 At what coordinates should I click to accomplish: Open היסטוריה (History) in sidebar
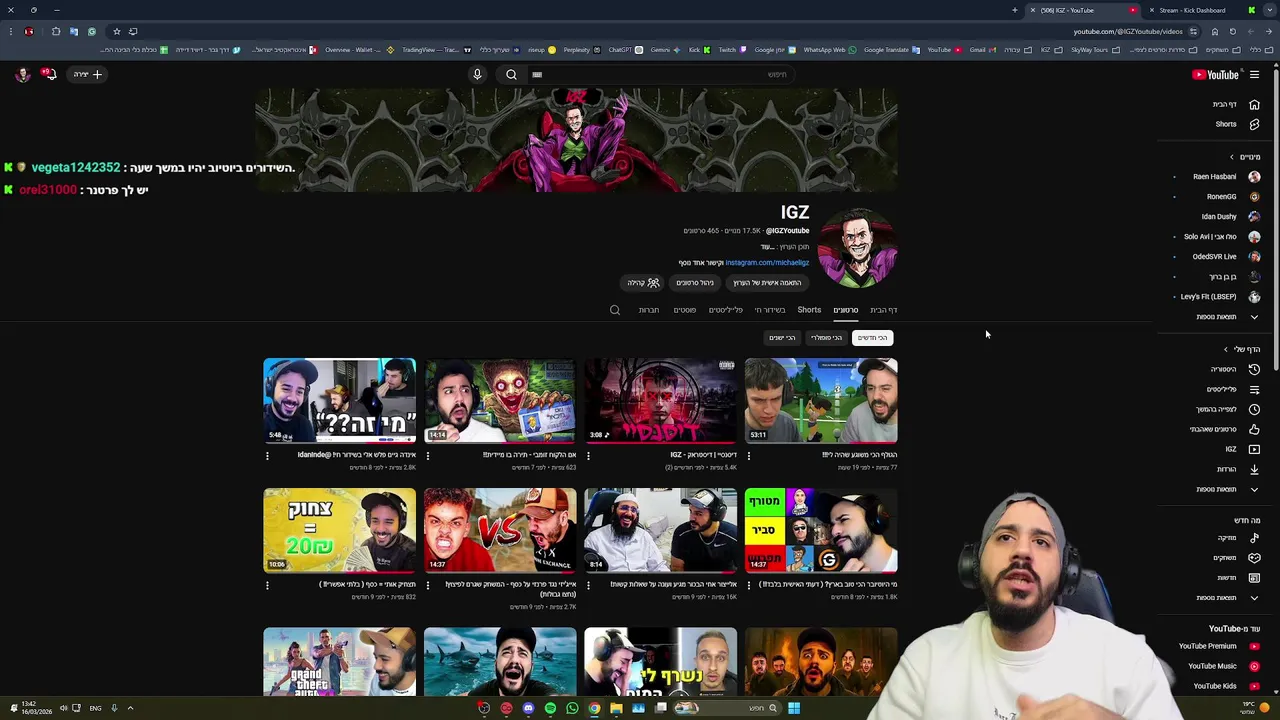(x=1237, y=369)
